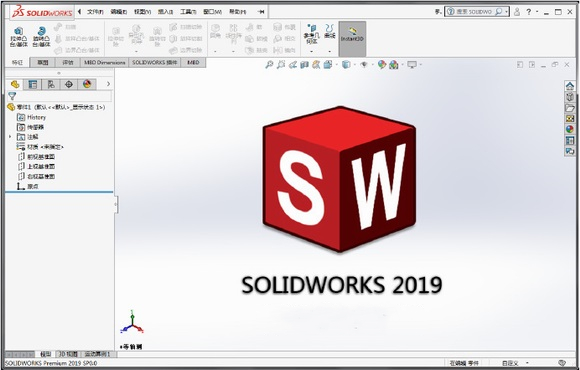Open the DisplayManager color-ball tab

click(87, 84)
